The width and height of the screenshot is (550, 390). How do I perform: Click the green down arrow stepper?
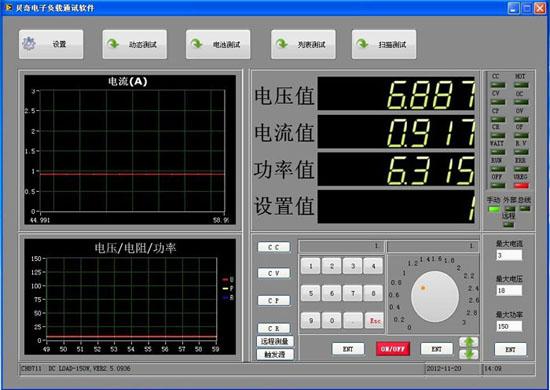coord(469,354)
